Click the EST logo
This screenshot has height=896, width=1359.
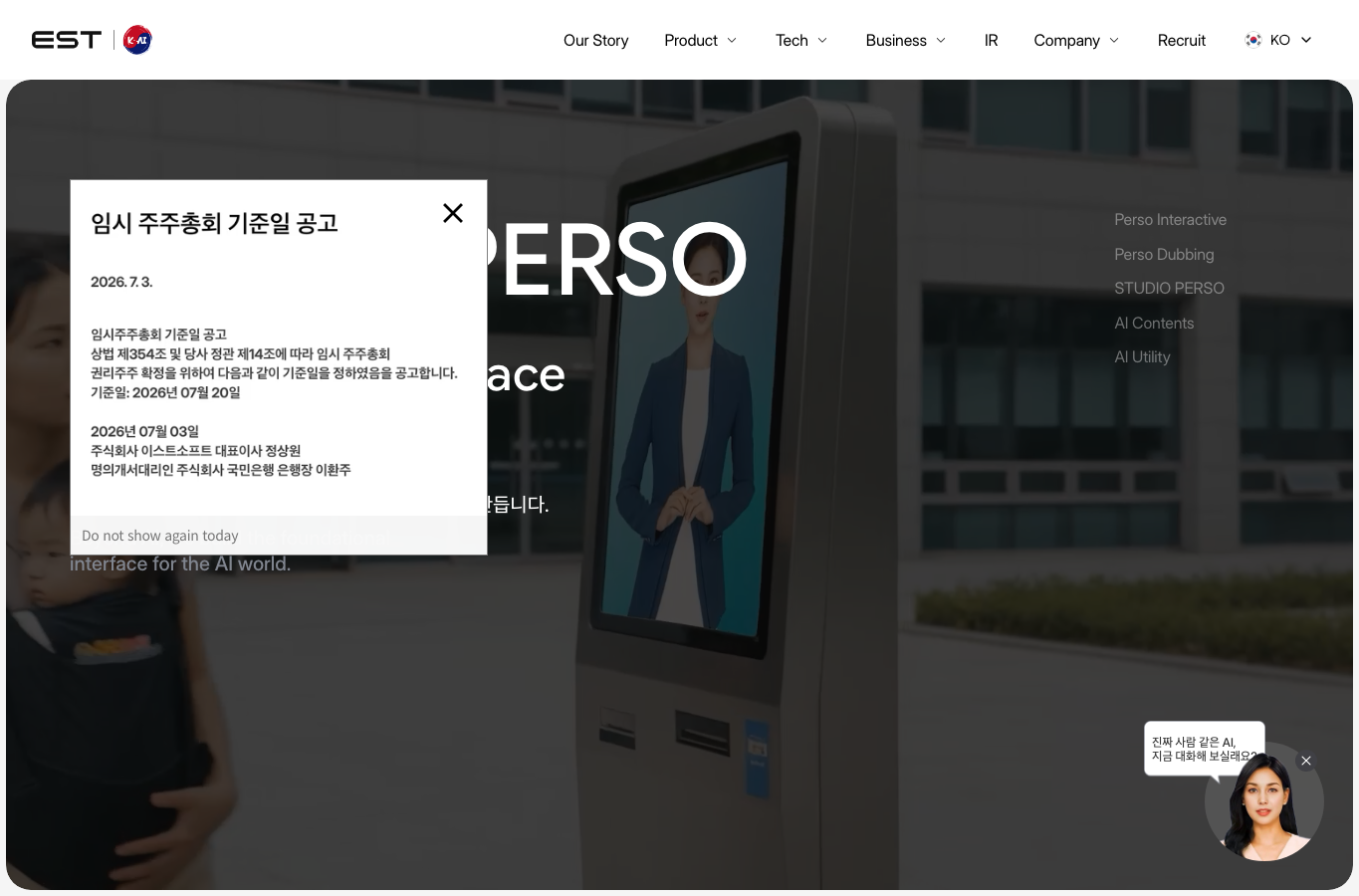pos(67,40)
